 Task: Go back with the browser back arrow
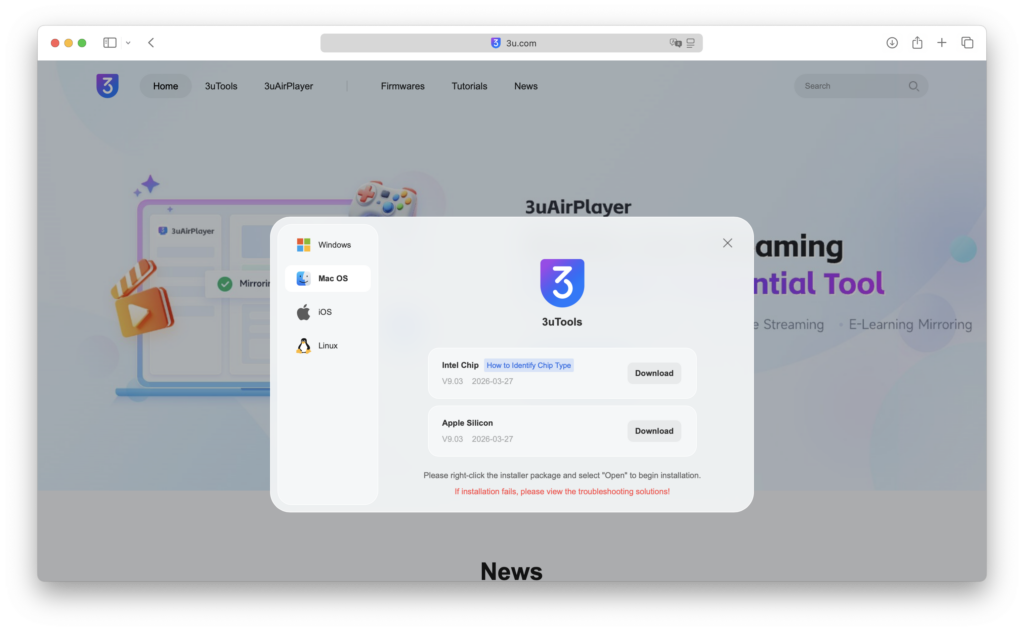point(151,42)
